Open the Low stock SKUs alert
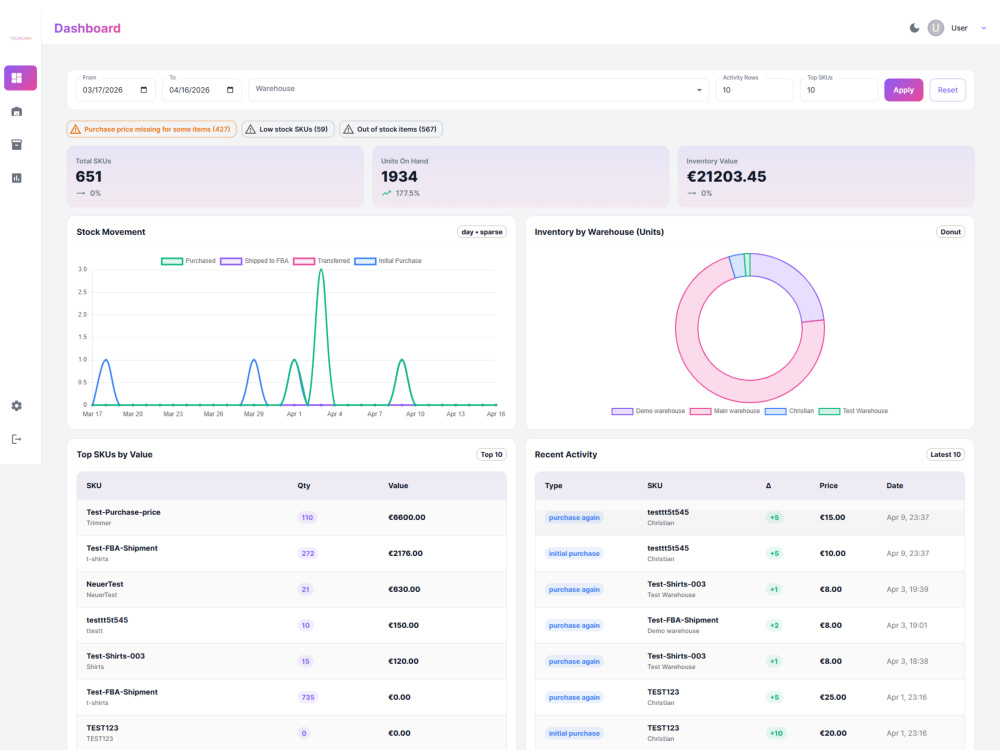Image resolution: width=1000 pixels, height=750 pixels. pyautogui.click(x=288, y=129)
